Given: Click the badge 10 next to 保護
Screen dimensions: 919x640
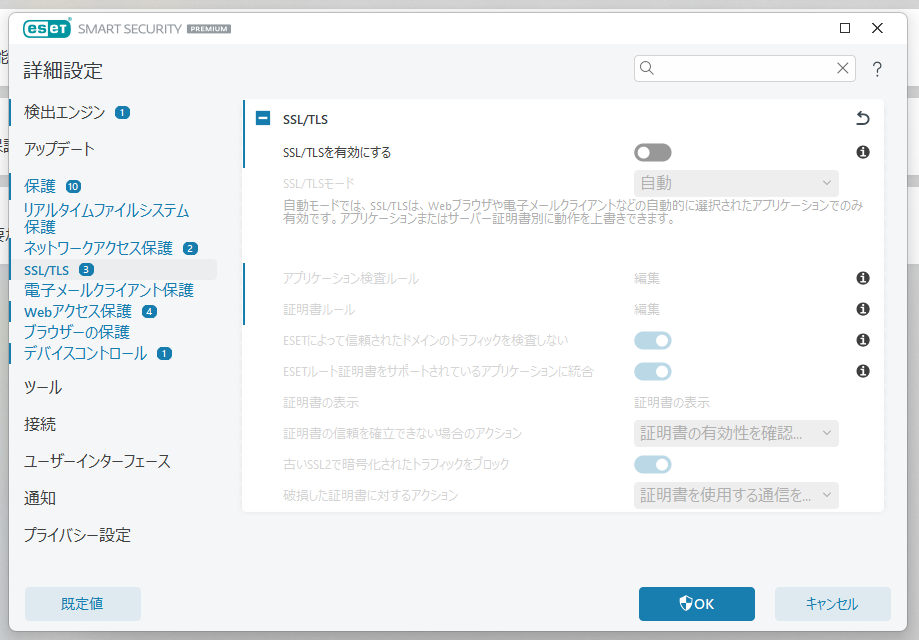Looking at the screenshot, I should [73, 186].
